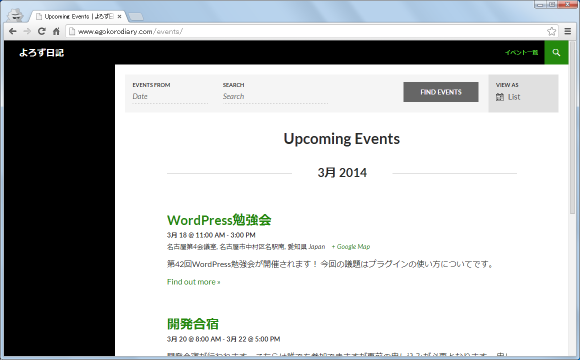
Task: Go back using the browser back arrow
Action: click(x=13, y=31)
